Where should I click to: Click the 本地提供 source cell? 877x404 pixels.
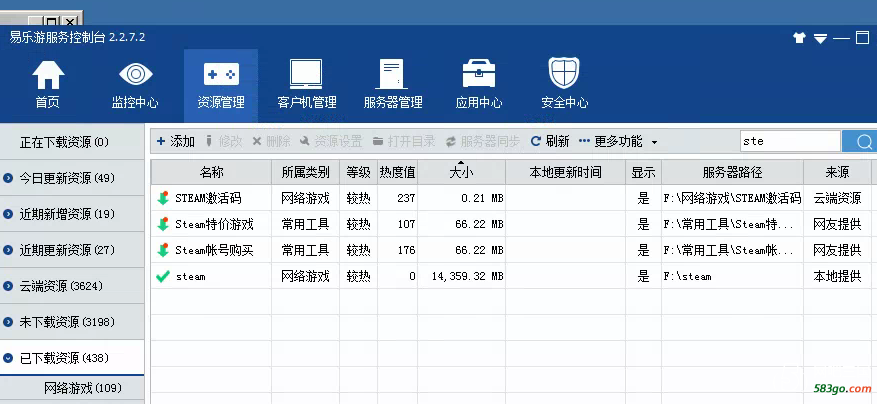click(837, 276)
